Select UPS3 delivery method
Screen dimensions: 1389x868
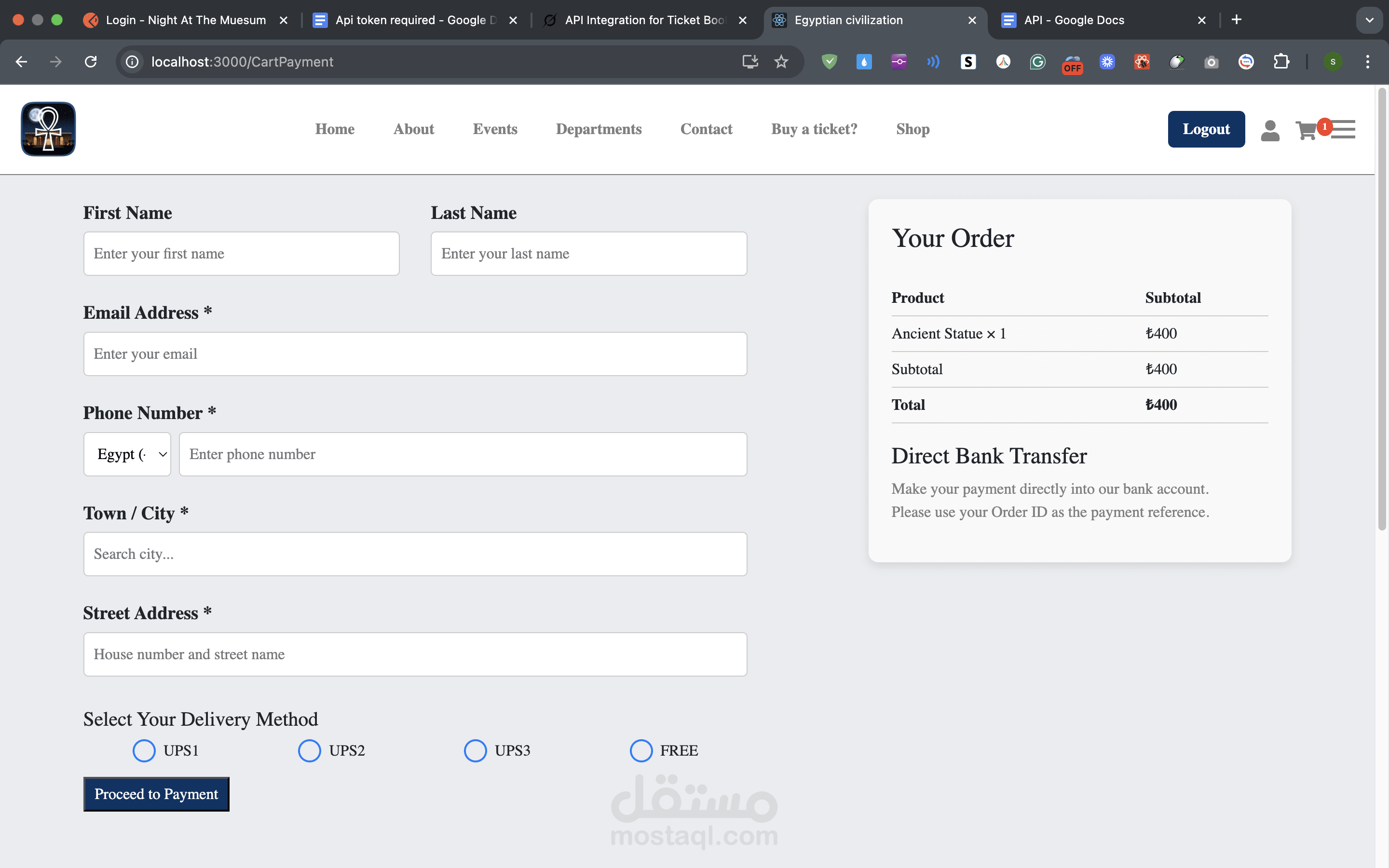(475, 750)
